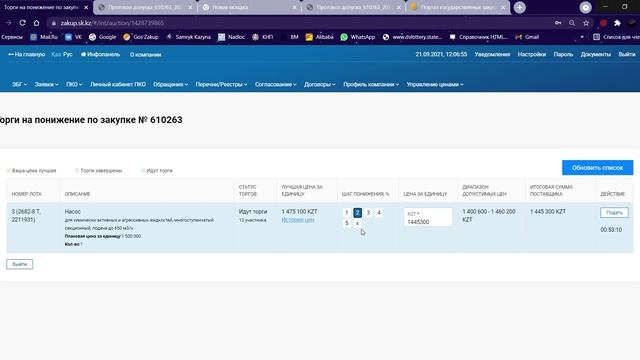Screen dimensions: 640x360
Task: Open the reading list bookmark icon
Action: click(596, 37)
